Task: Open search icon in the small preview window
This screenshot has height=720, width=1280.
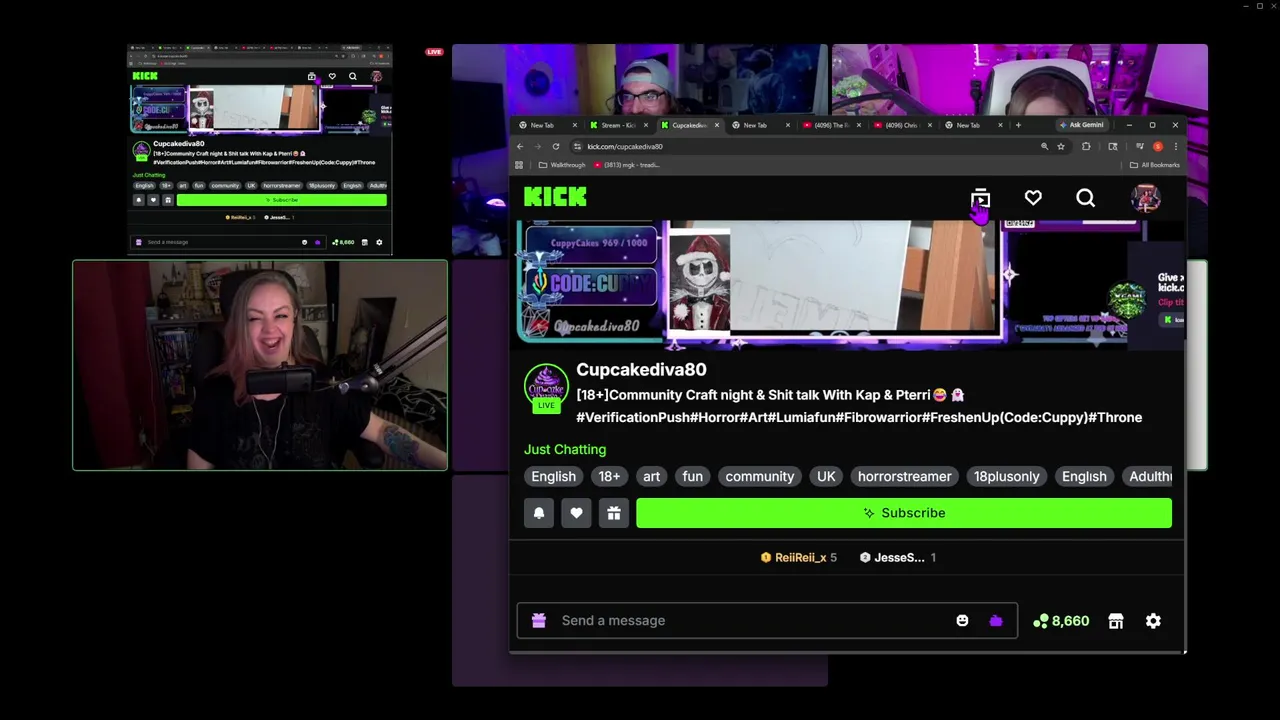Action: click(352, 76)
